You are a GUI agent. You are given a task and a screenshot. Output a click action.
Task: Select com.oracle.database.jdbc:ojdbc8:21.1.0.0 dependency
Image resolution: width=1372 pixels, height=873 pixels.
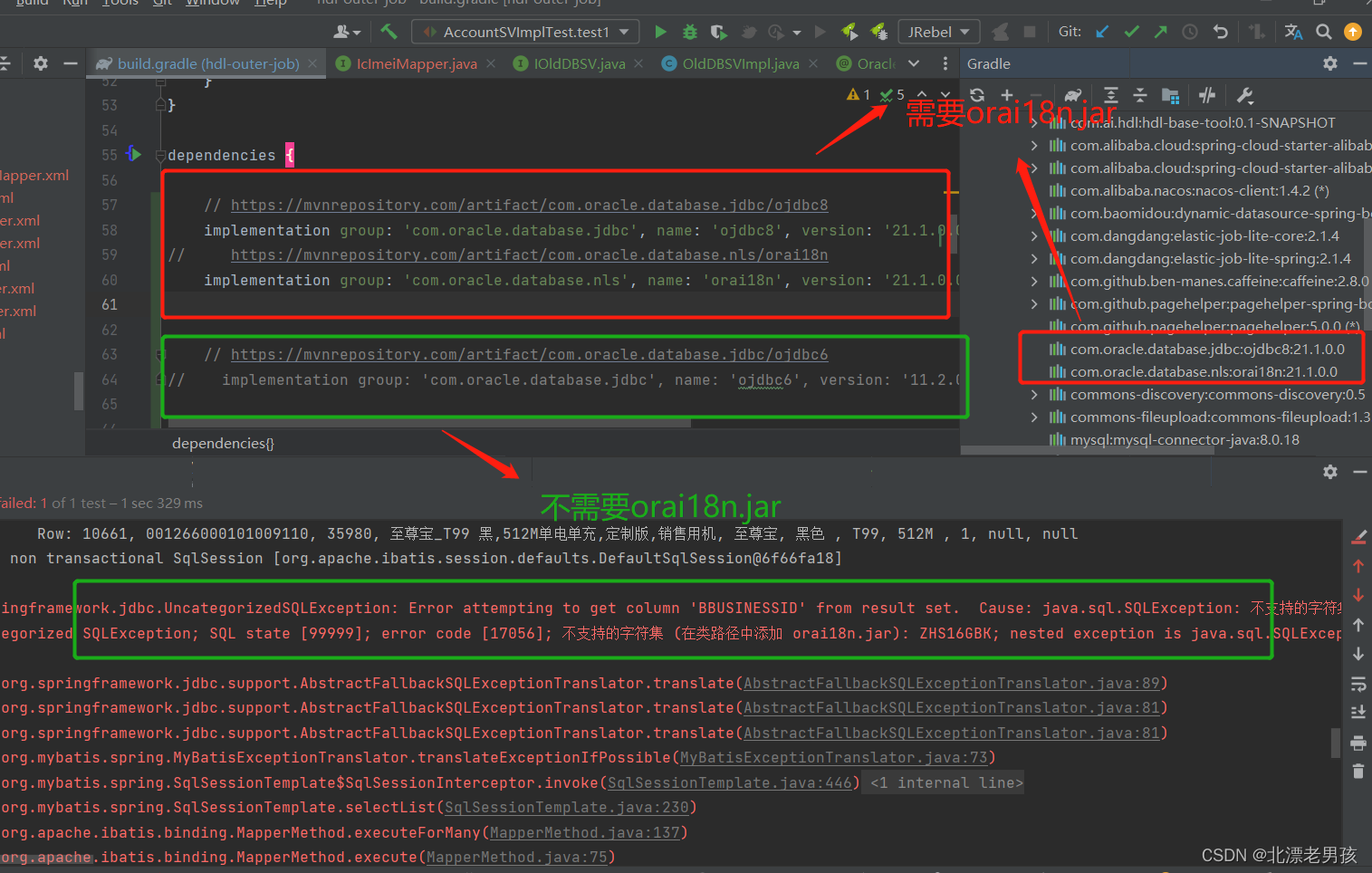click(x=1207, y=350)
